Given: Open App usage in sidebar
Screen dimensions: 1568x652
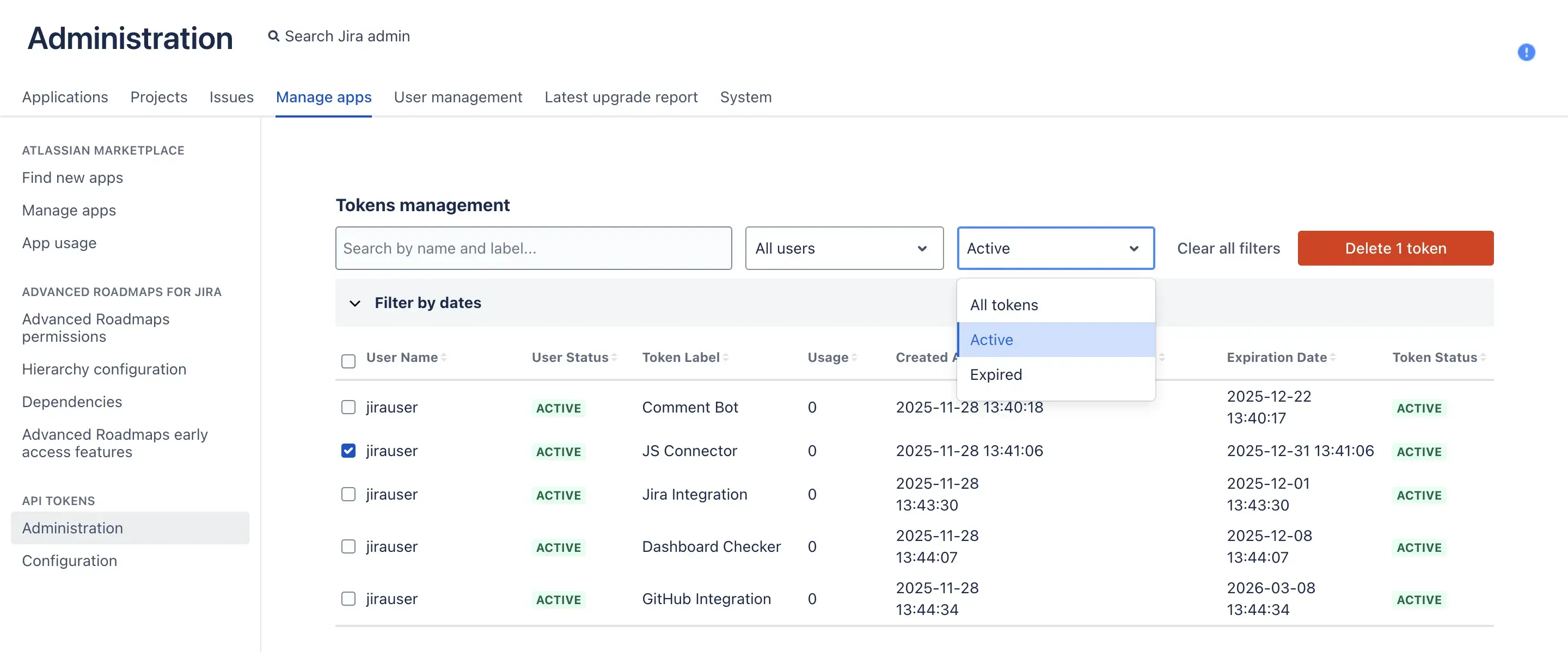Looking at the screenshot, I should click(x=59, y=243).
